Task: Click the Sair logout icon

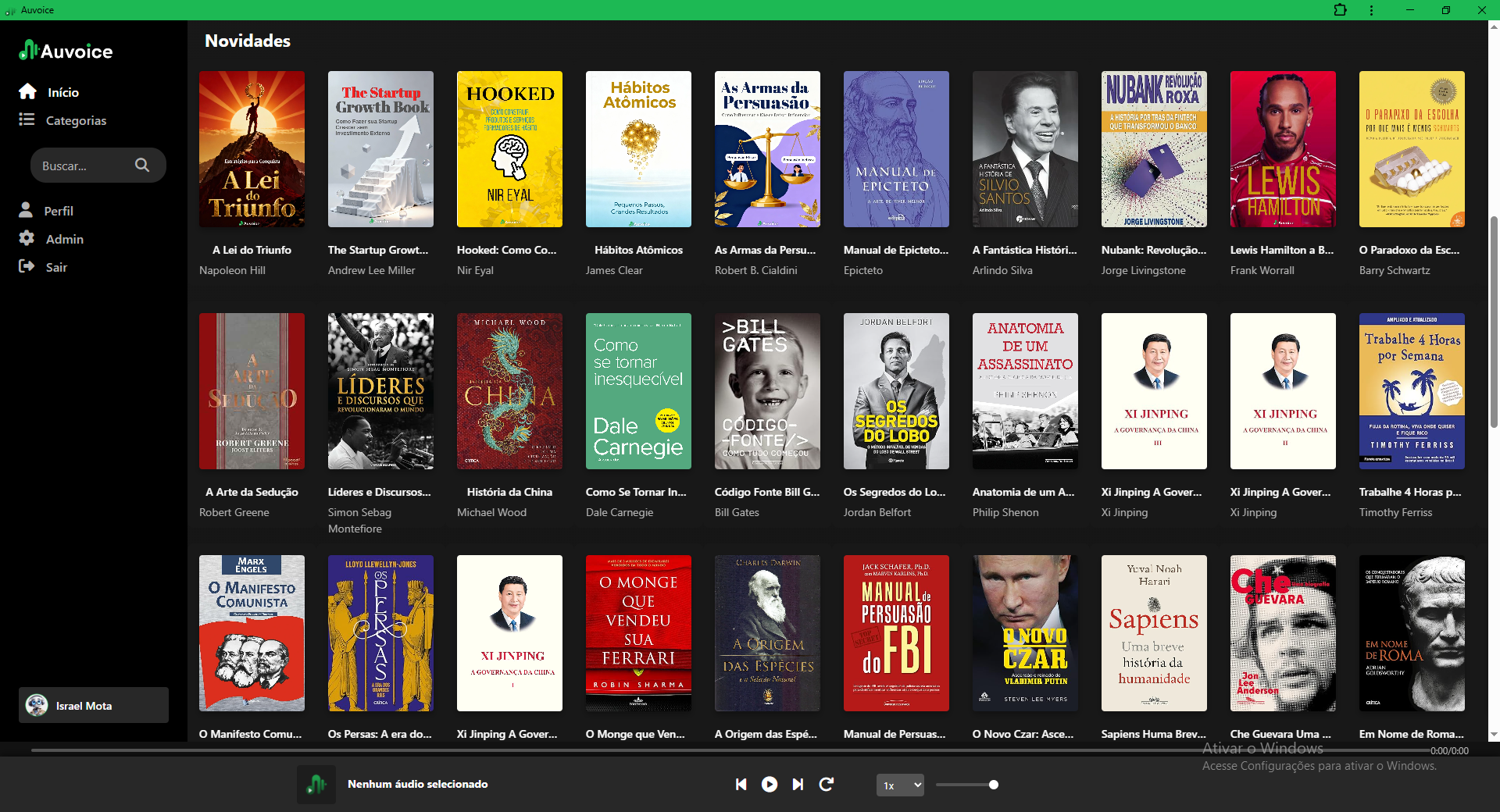Action: pos(27,267)
